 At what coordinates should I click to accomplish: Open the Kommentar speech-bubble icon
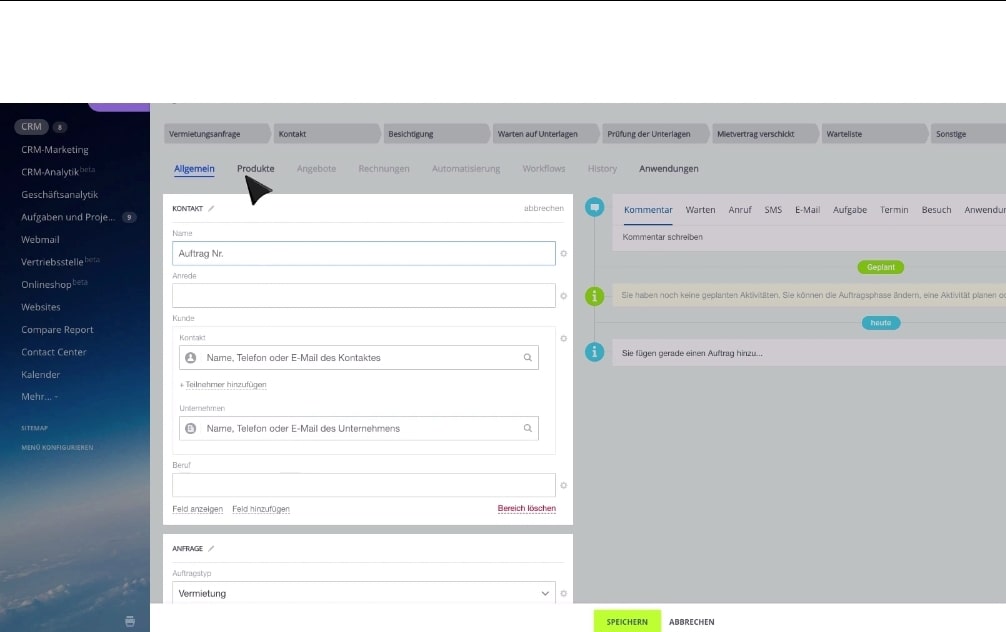[x=594, y=207]
